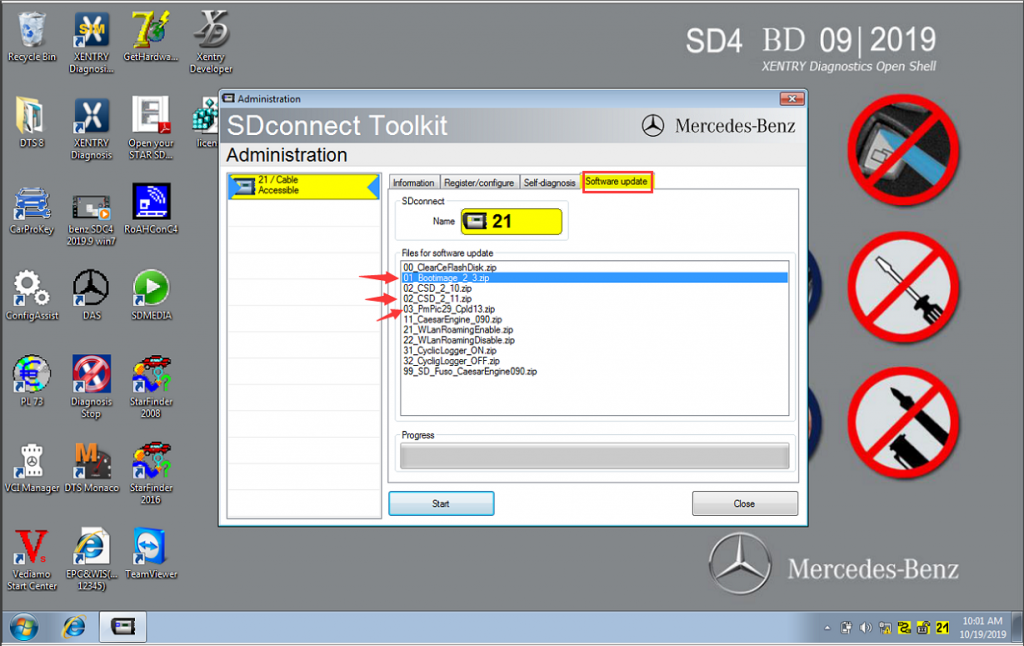Launch Internet Explorer from the taskbar
The height and width of the screenshot is (646, 1024).
click(x=74, y=627)
